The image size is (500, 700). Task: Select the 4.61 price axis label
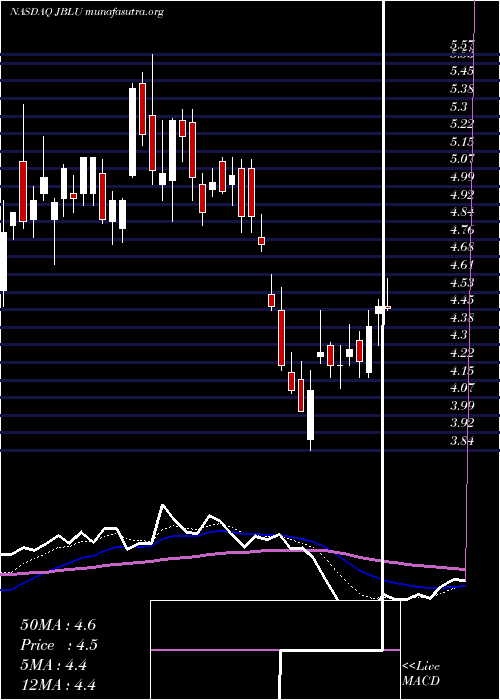(462, 265)
